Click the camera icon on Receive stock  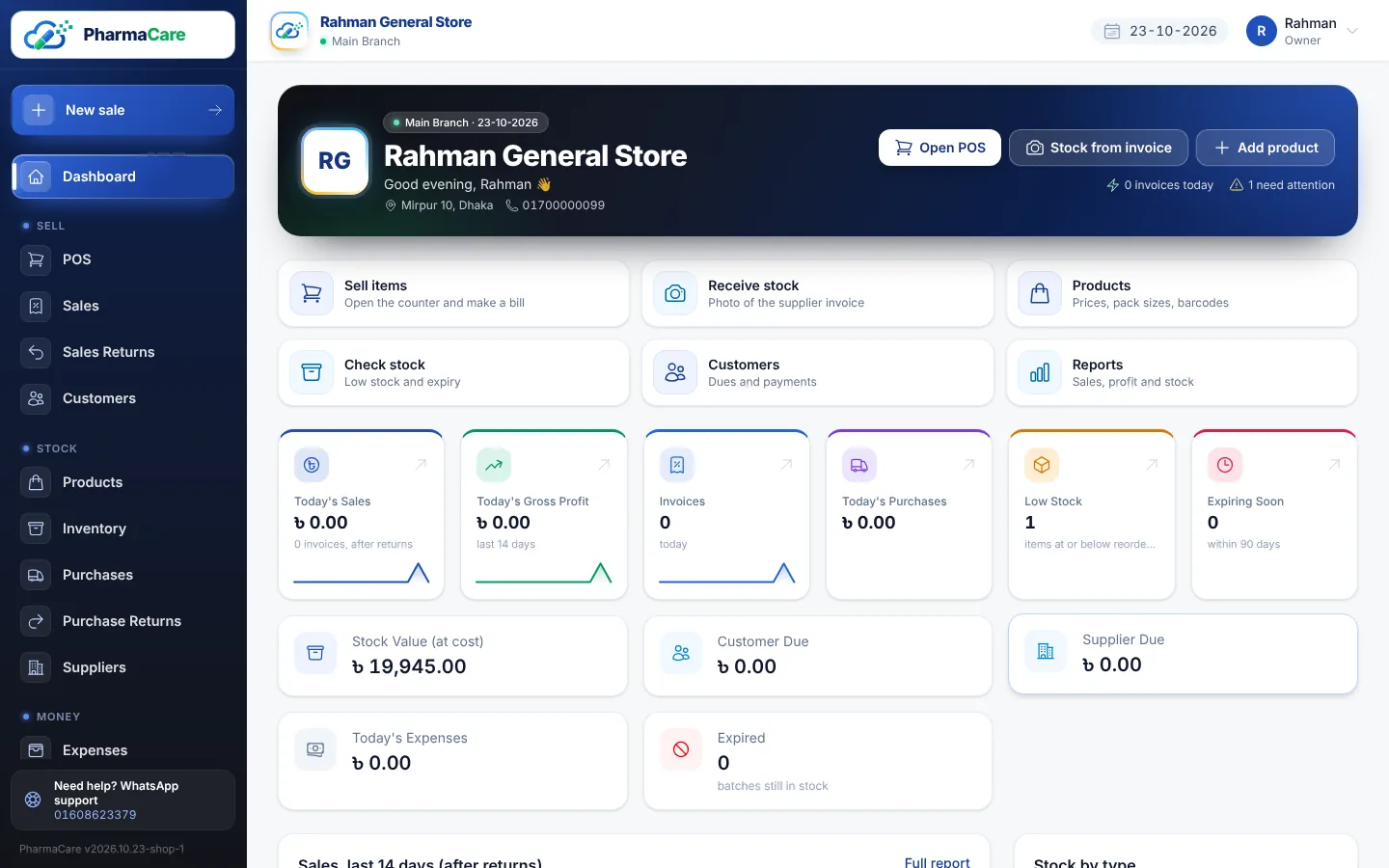675,293
